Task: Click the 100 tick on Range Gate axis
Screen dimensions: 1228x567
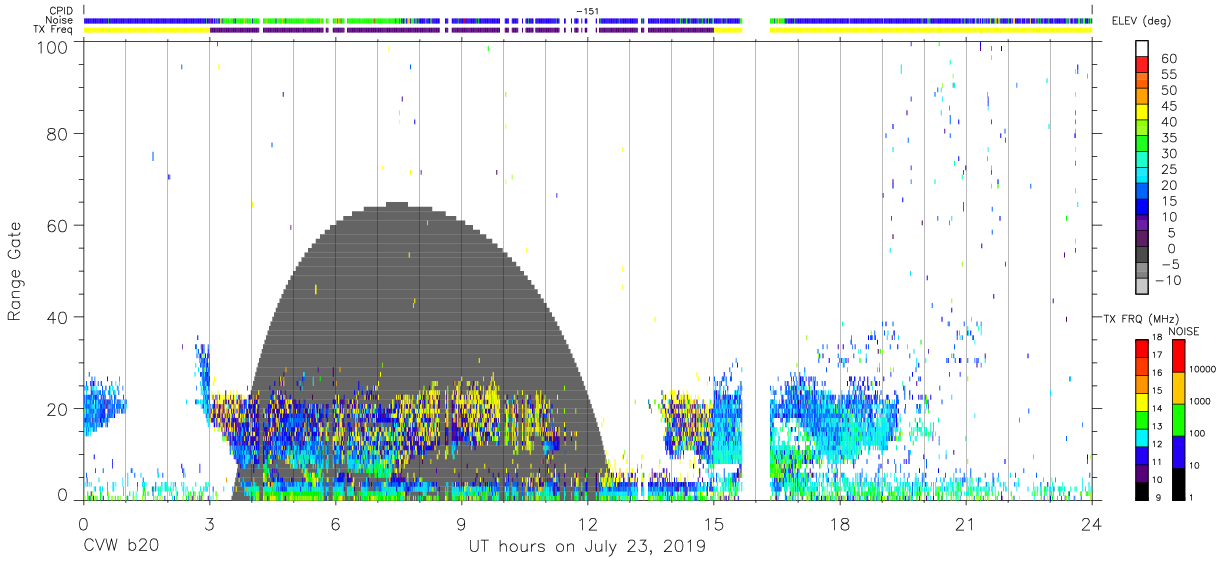Action: pos(52,47)
